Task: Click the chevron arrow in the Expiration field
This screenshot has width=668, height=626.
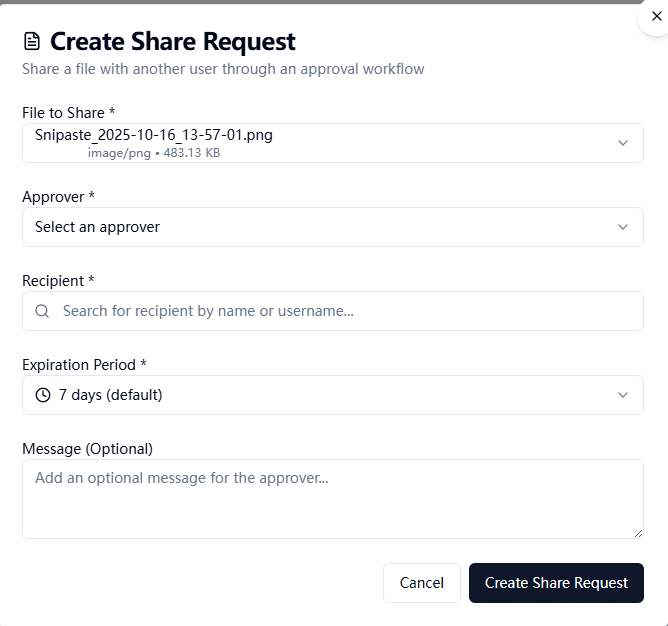Action: click(623, 395)
